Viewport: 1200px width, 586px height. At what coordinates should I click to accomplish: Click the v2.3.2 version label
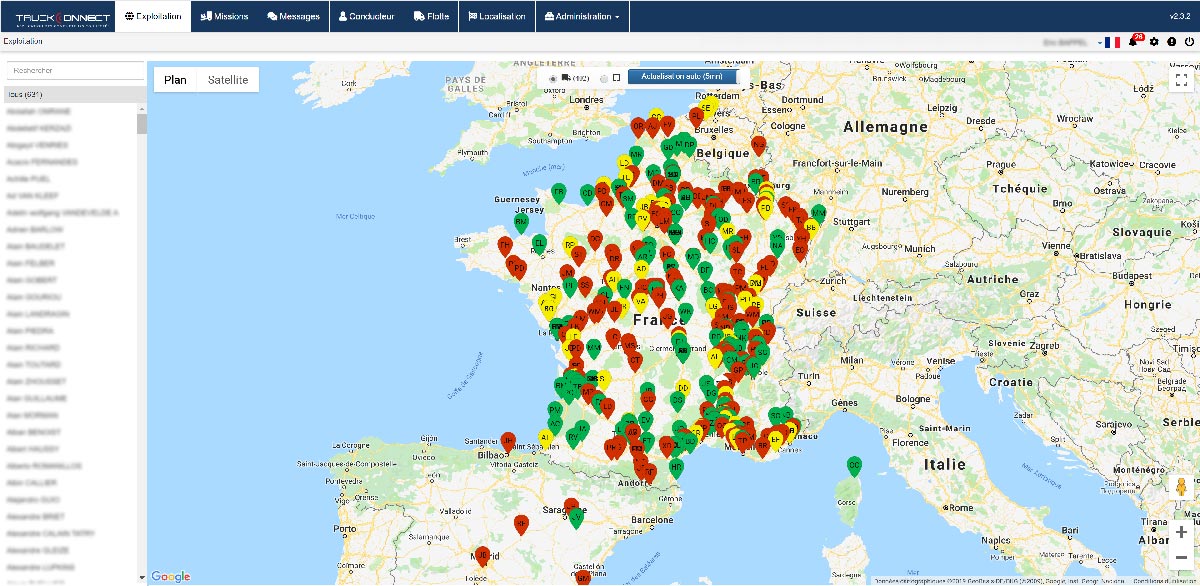pyautogui.click(x=1182, y=16)
